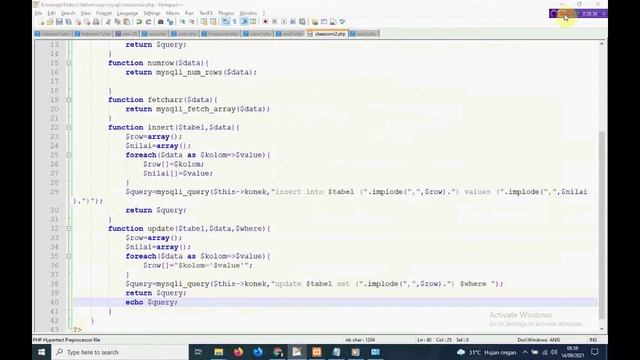Click the Cut scissors icon
This screenshot has width=640, height=360.
108,22
